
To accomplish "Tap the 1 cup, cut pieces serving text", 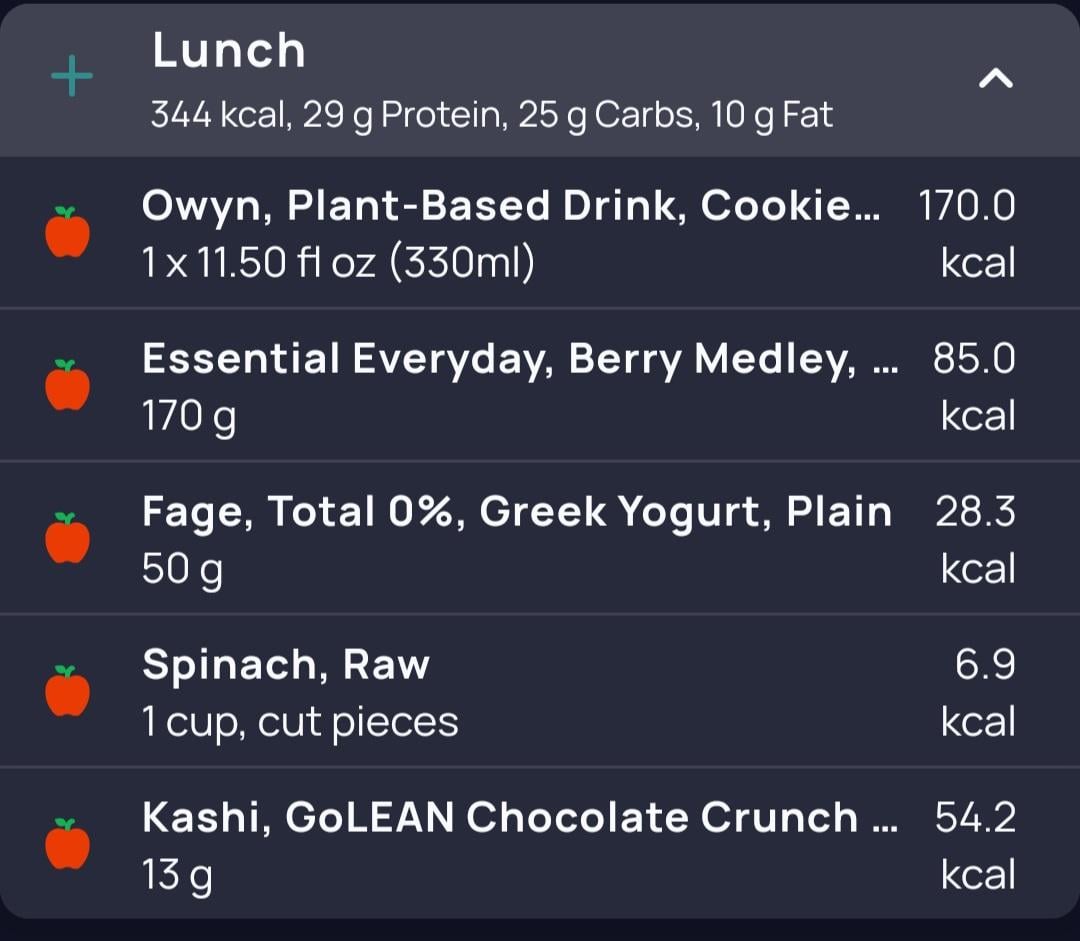I will click(x=300, y=723).
